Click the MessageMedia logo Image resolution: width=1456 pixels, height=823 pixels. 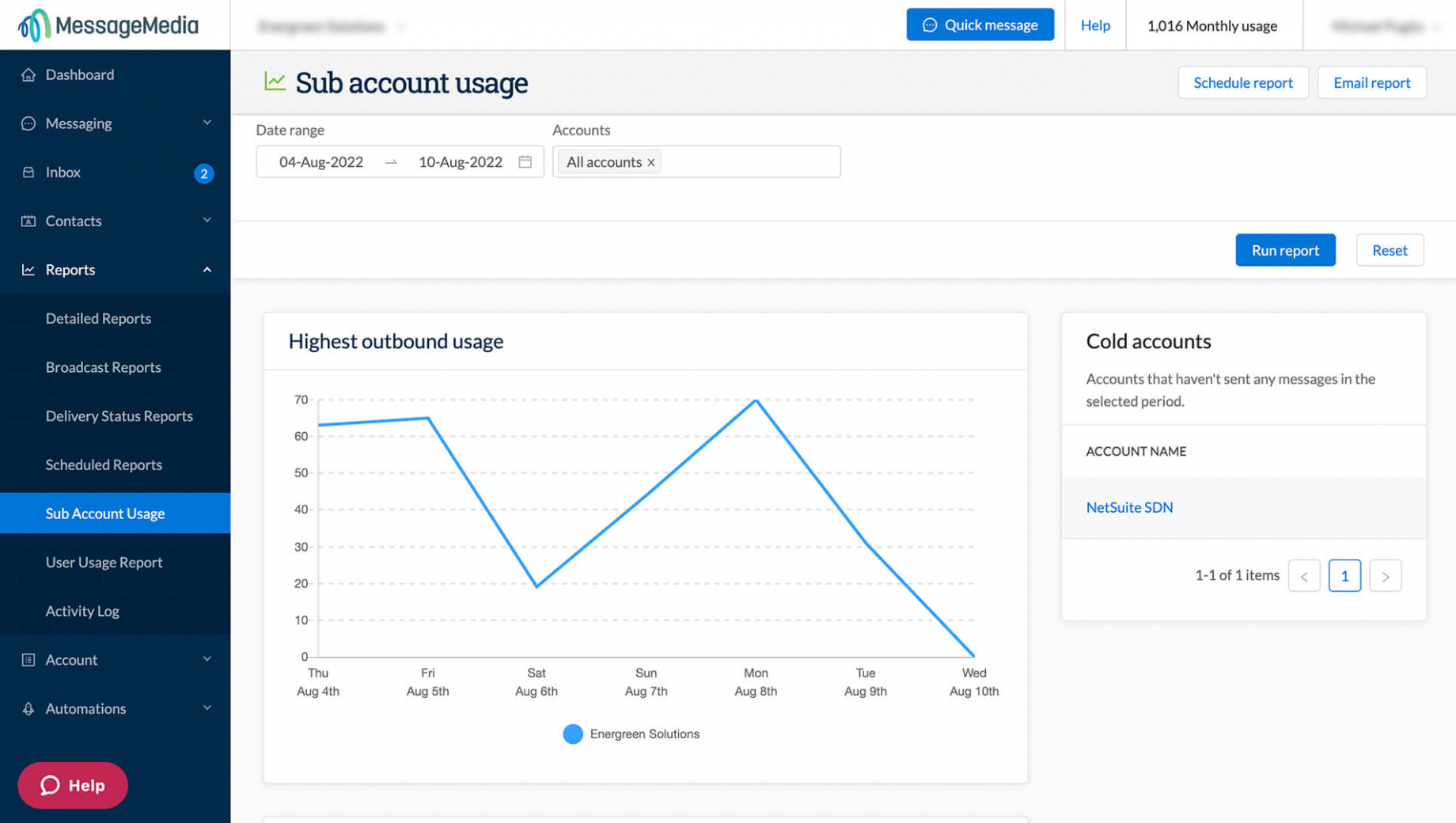[x=108, y=25]
